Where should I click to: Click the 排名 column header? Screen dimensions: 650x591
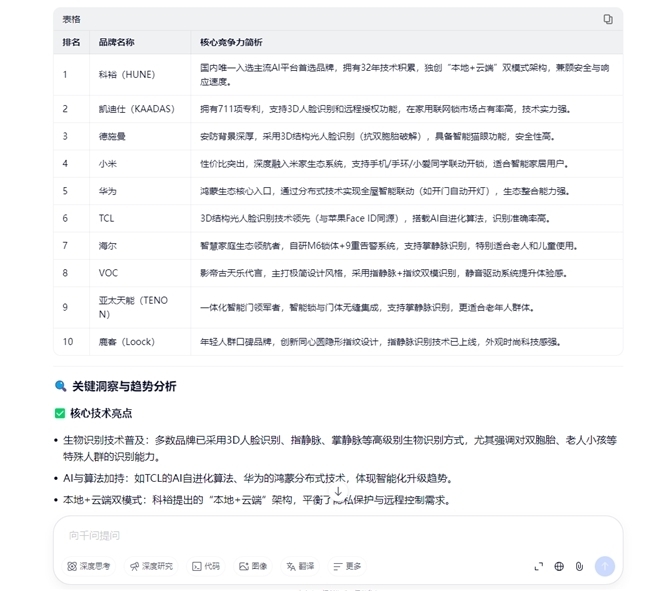pyautogui.click(x=71, y=42)
